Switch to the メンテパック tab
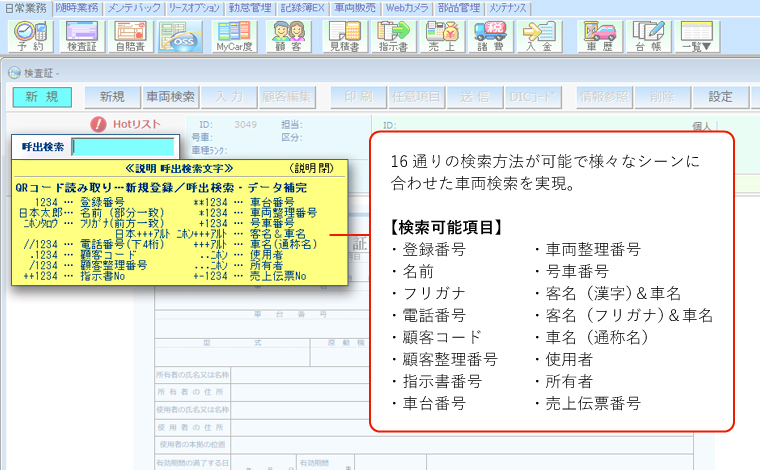Image resolution: width=760 pixels, height=470 pixels. pos(134,8)
